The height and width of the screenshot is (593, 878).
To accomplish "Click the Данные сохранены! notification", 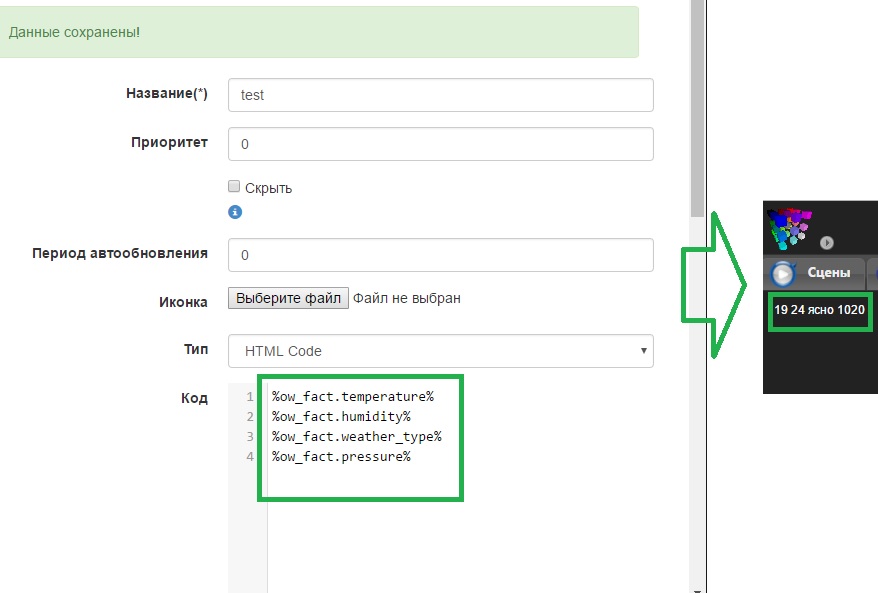I will point(319,32).
